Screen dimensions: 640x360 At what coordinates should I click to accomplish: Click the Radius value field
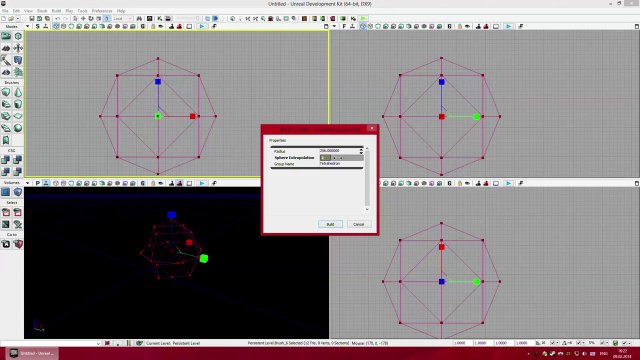(x=339, y=151)
